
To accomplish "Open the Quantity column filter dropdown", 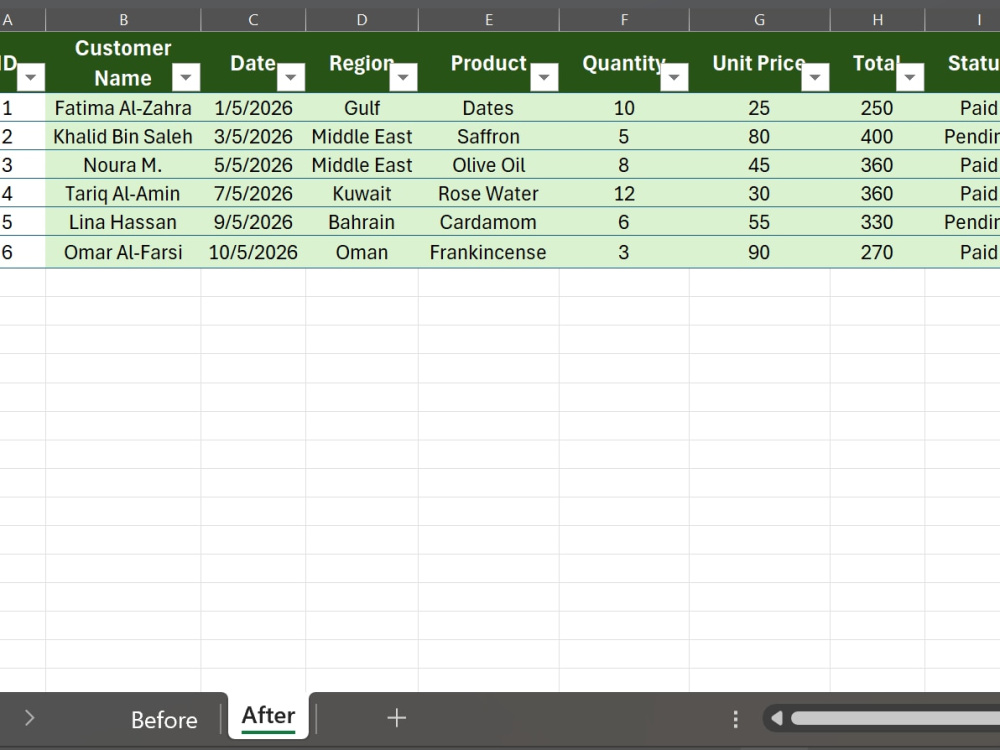I will 674,77.
